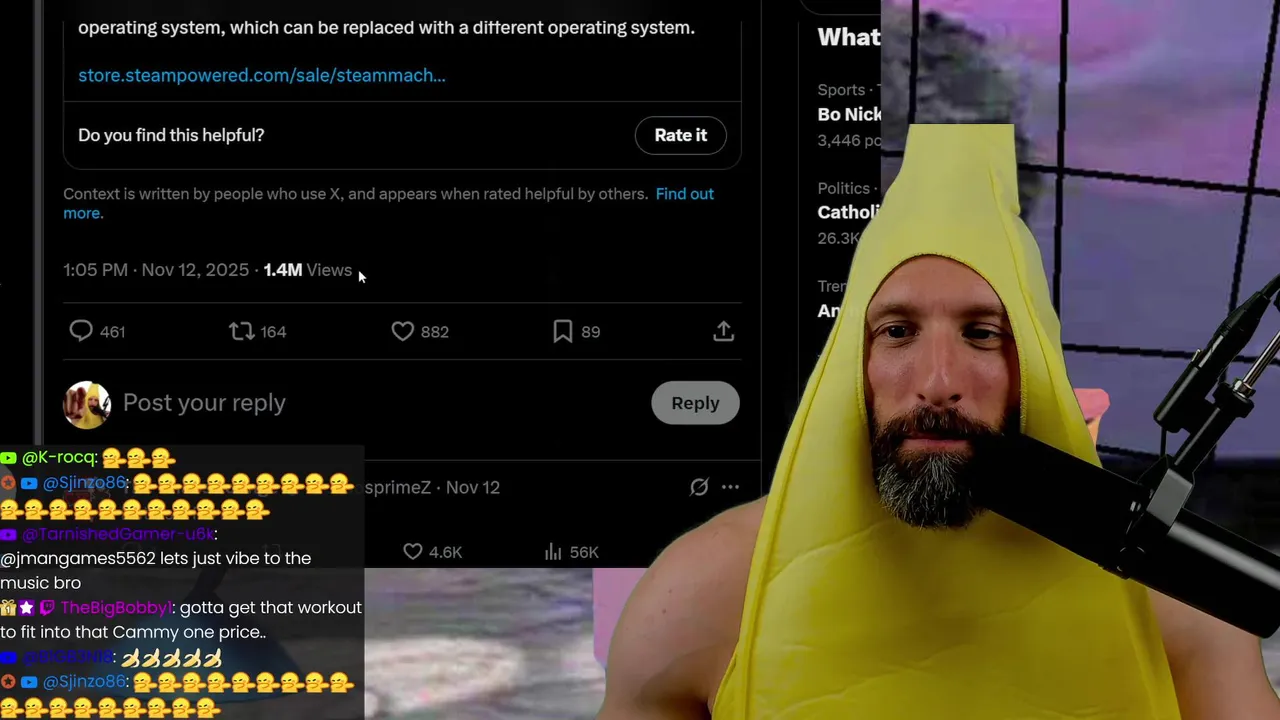Click the Grok slashed-circle icon on the reply
The image size is (1280, 720).
tap(699, 487)
